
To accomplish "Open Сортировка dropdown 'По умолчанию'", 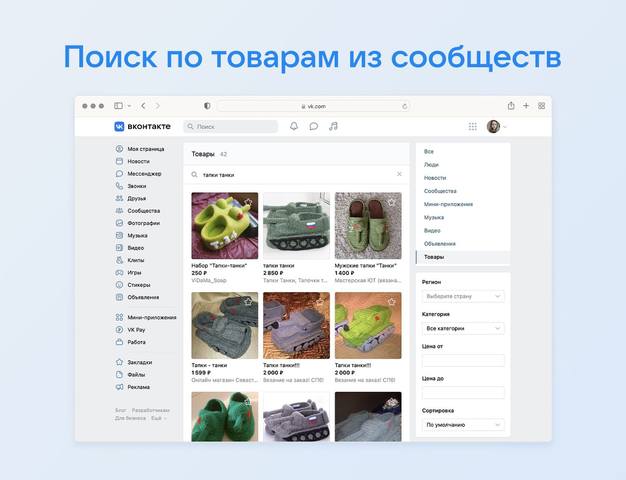I will pyautogui.click(x=463, y=424).
